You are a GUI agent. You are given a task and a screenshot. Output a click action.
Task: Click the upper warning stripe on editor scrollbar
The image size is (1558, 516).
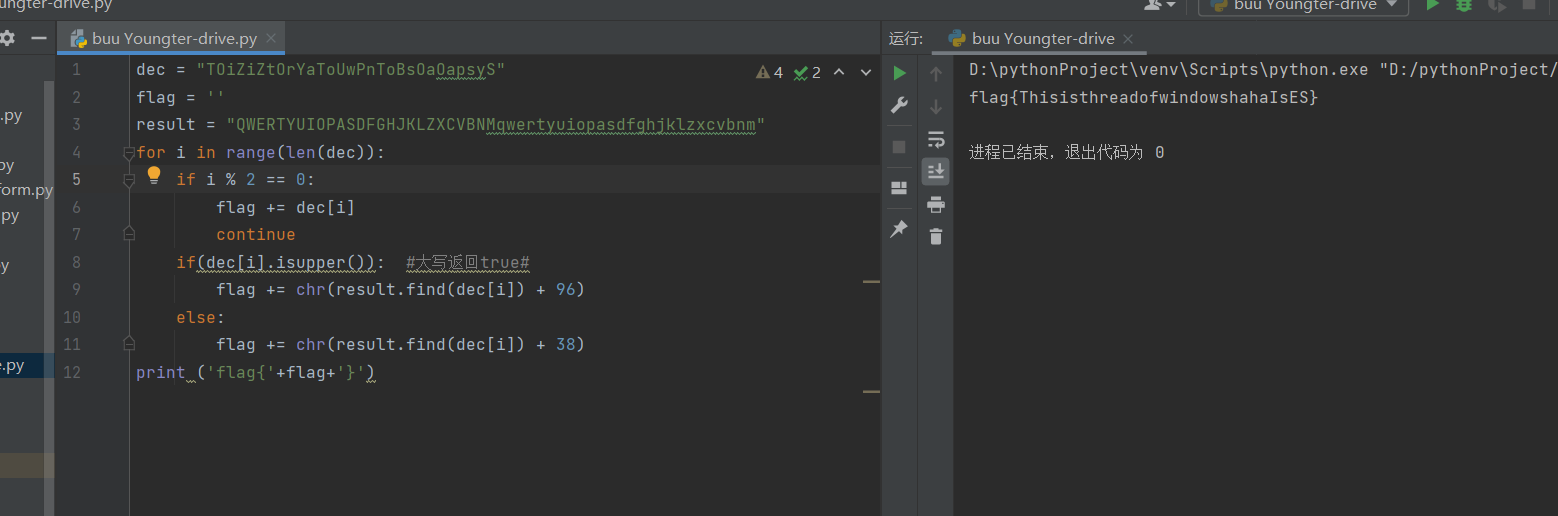pos(871,282)
